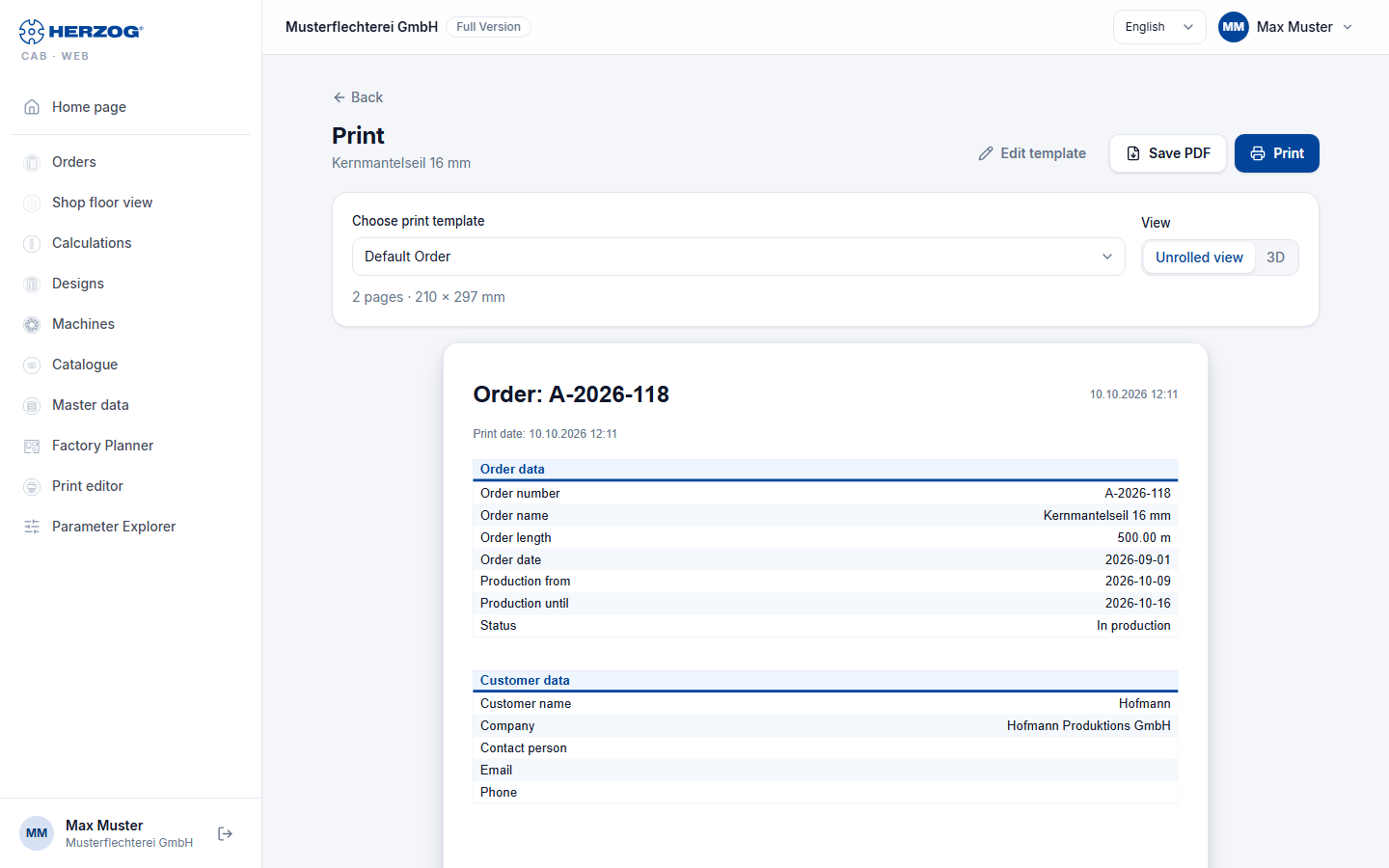Click the Full Version badge

488,27
